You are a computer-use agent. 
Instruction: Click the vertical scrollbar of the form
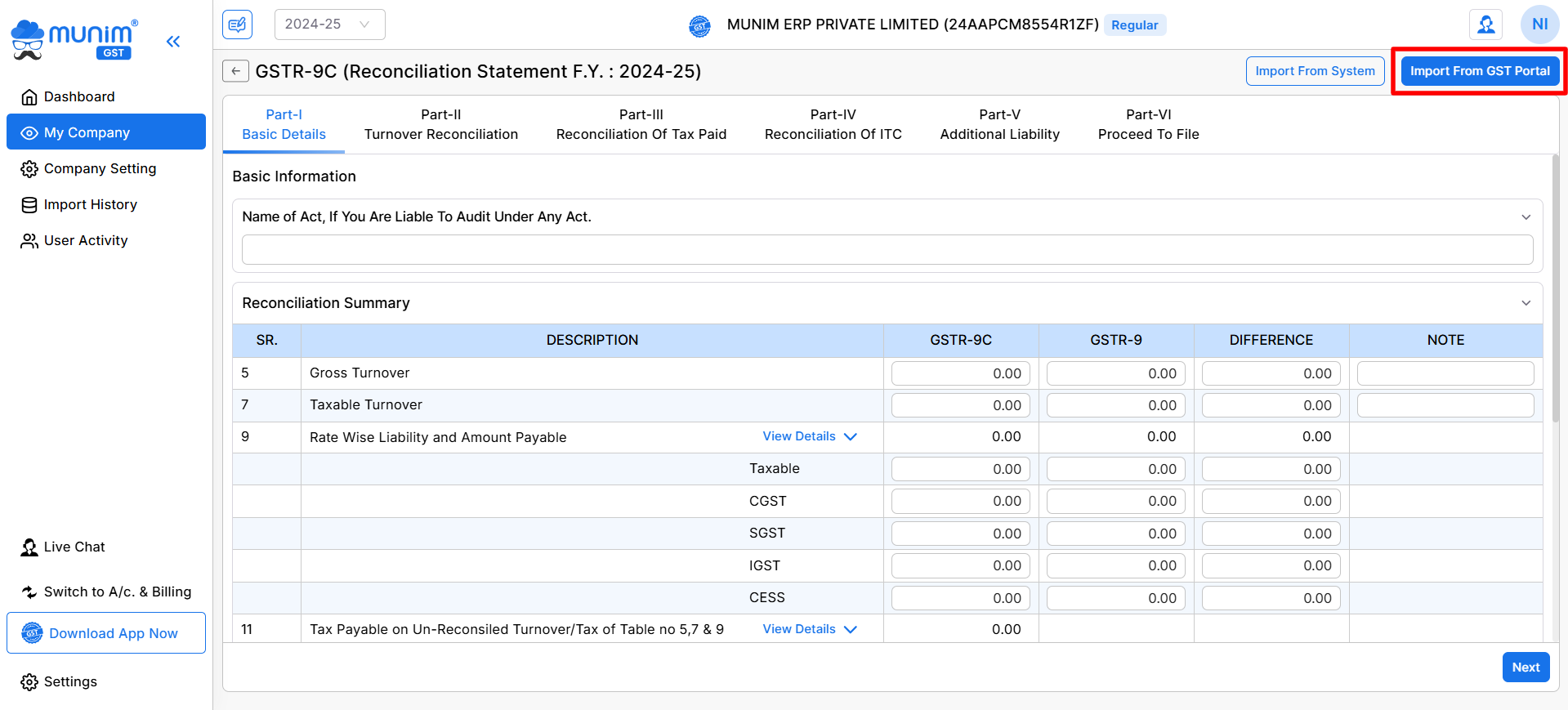point(1555,288)
